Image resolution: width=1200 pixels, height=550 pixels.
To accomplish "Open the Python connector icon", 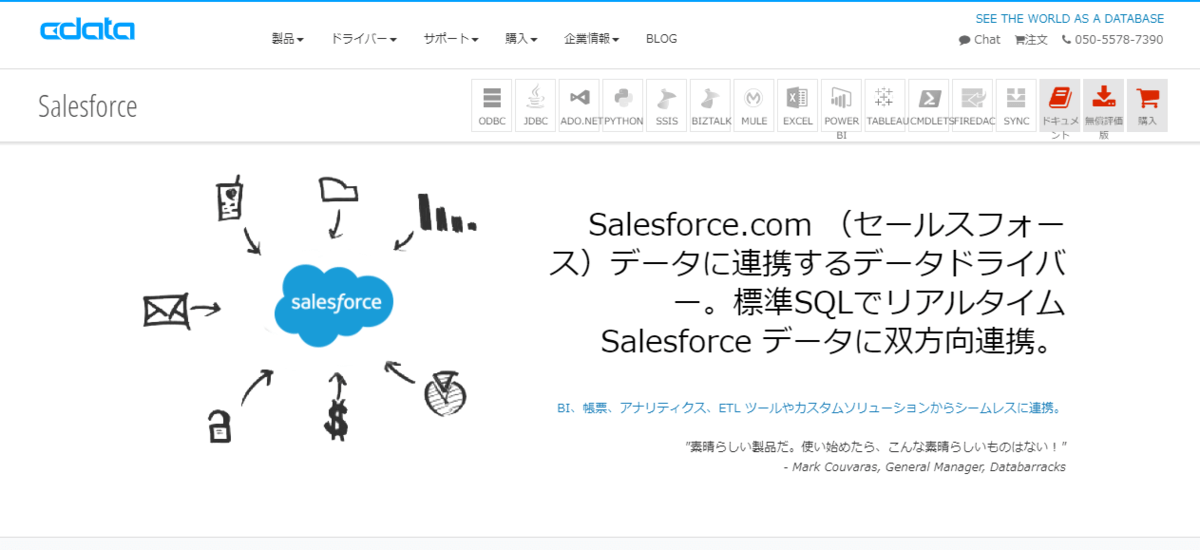I will tap(623, 105).
